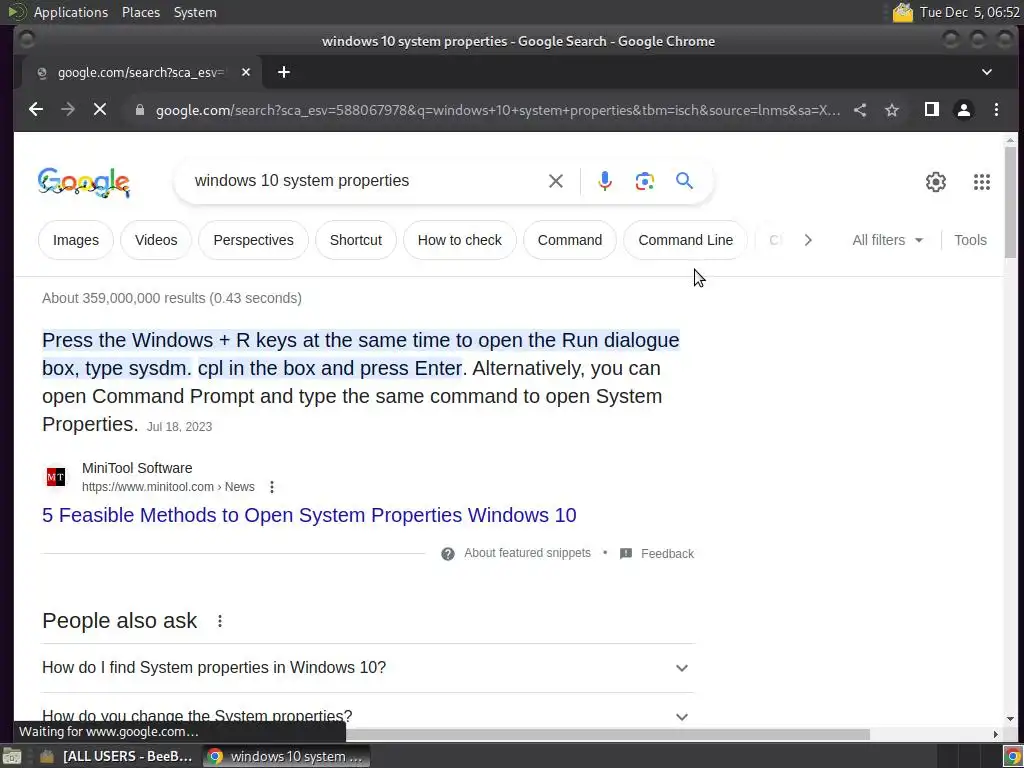1024x768 pixels.
Task: Select the Perspectives filter
Action: tap(253, 240)
